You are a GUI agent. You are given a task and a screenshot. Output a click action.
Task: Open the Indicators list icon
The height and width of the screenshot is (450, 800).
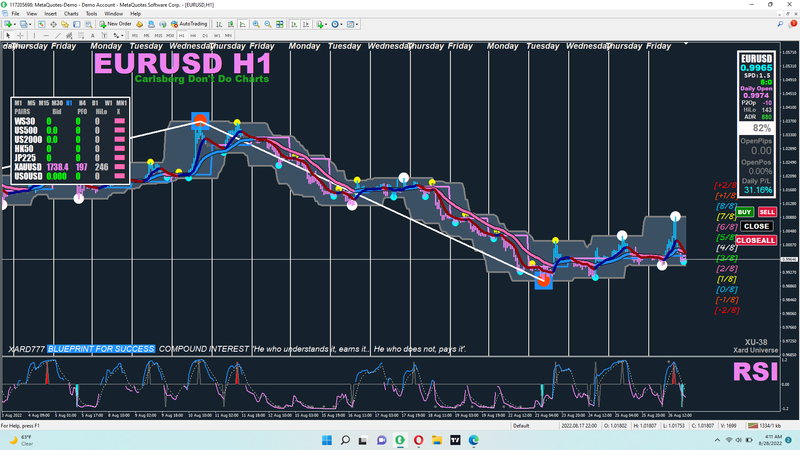(x=319, y=24)
